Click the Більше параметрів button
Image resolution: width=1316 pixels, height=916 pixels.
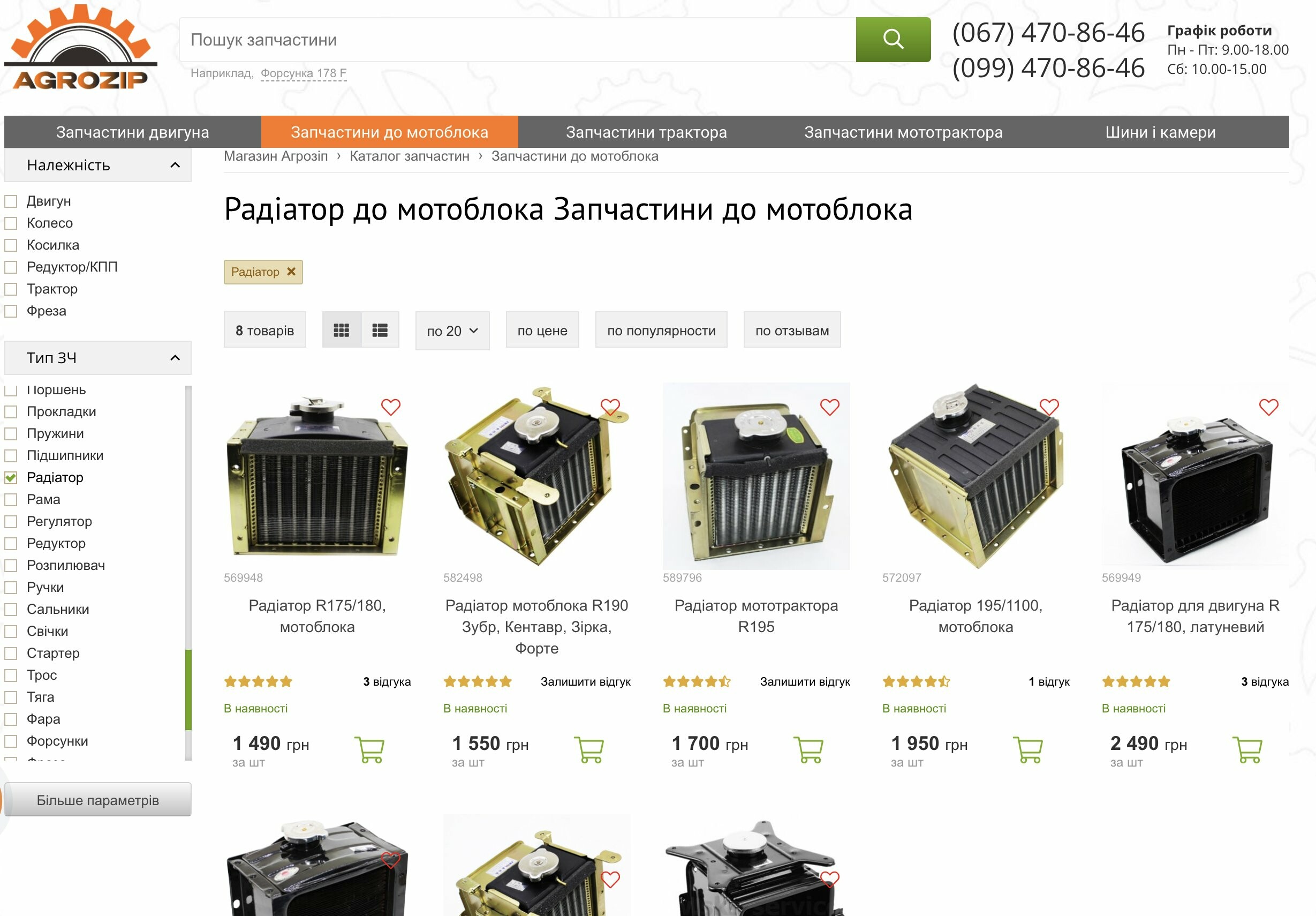[x=98, y=800]
